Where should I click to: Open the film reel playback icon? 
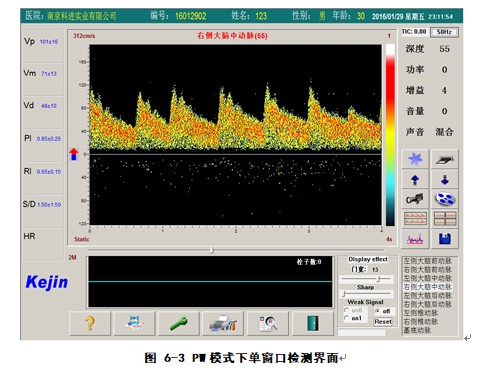point(445,199)
